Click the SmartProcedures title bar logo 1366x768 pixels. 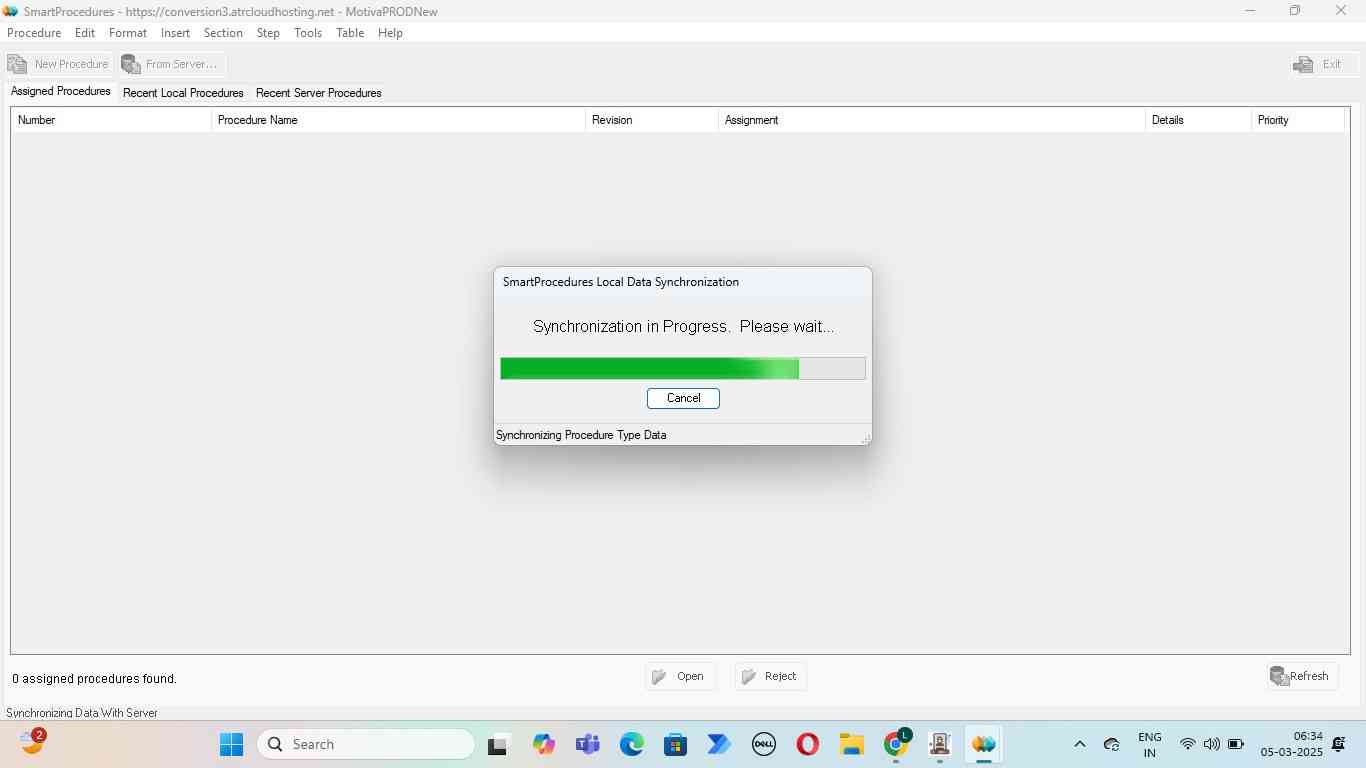[11, 11]
